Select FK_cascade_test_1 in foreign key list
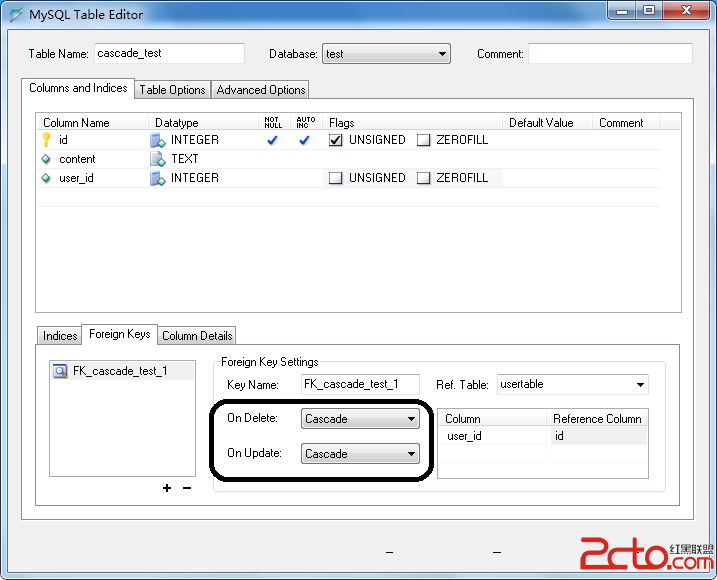The height and width of the screenshot is (580, 717). tap(122, 371)
